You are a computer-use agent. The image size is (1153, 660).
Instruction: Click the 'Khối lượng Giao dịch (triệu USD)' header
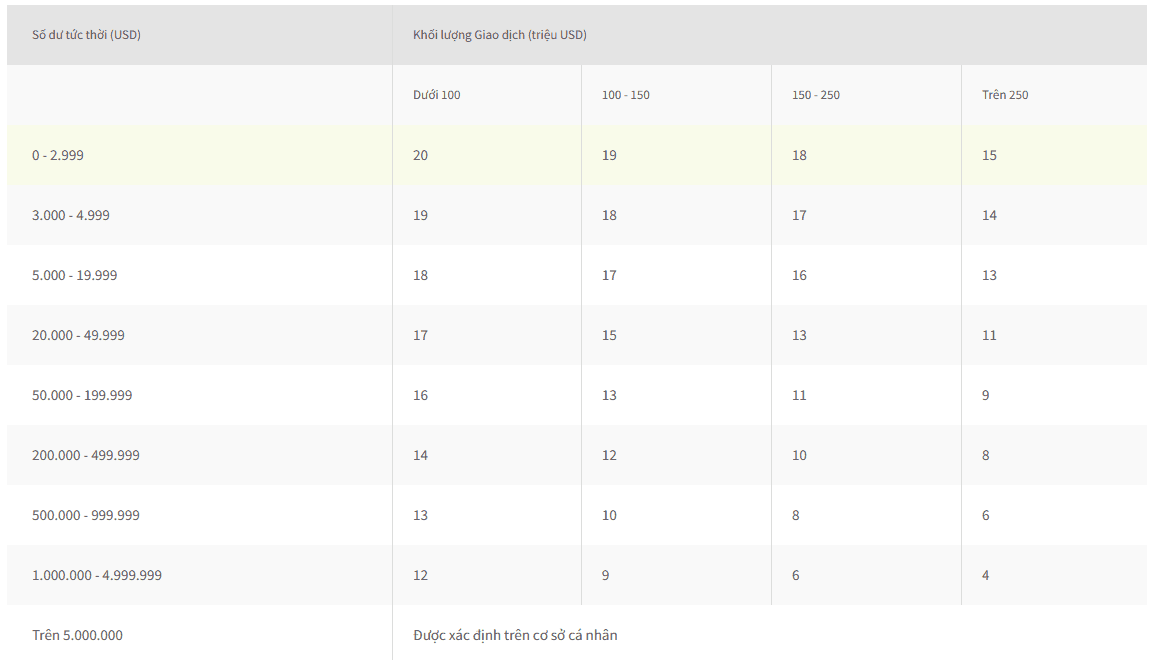pyautogui.click(x=499, y=35)
